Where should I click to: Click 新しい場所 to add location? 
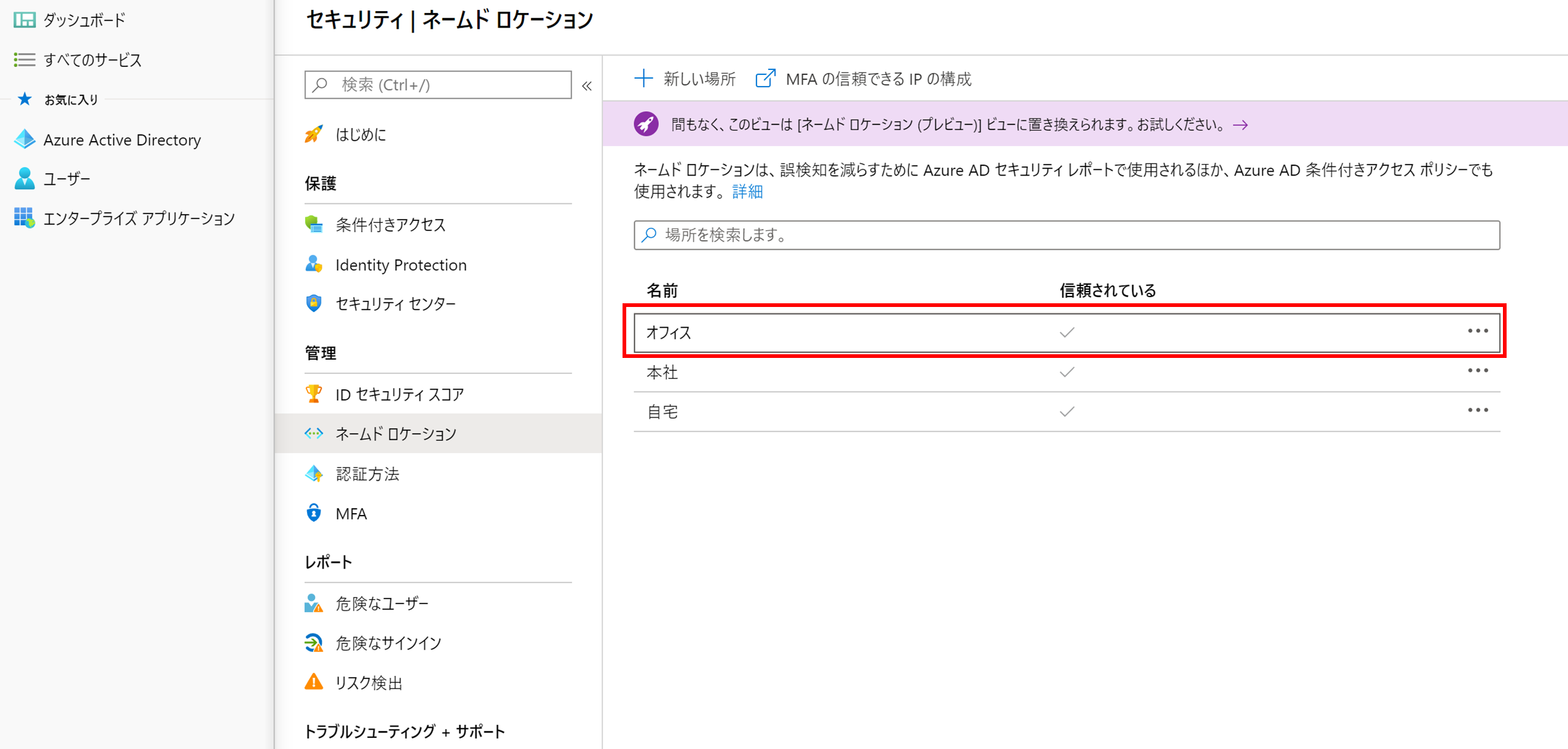point(685,79)
